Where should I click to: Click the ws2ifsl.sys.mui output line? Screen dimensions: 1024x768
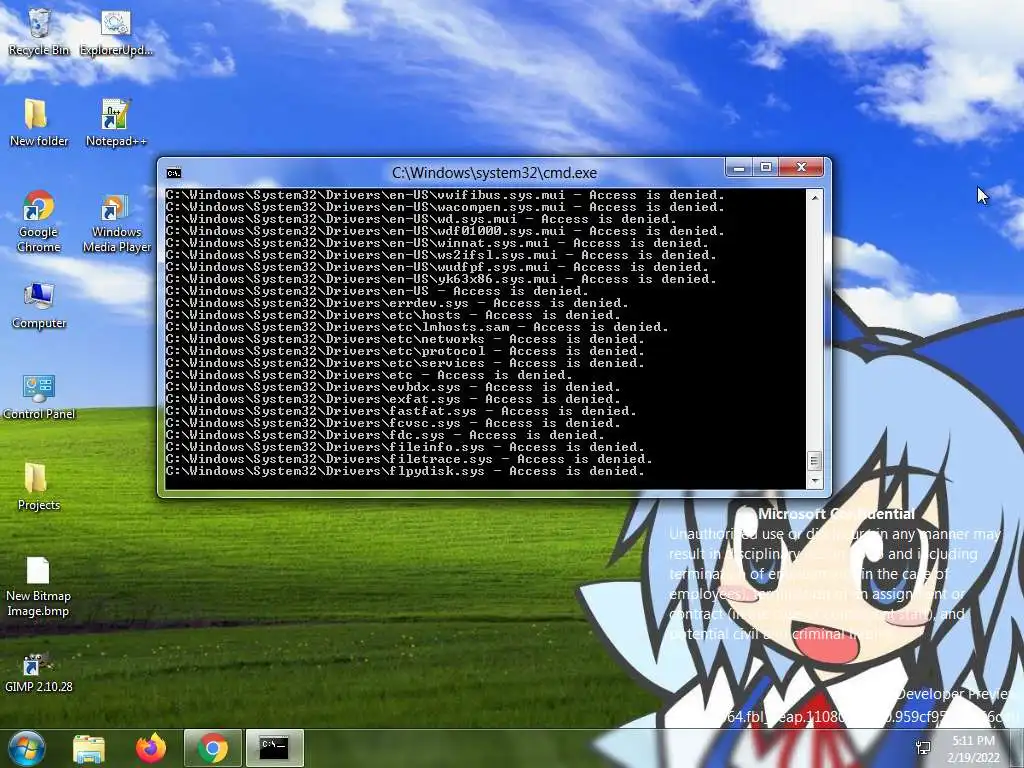441,255
